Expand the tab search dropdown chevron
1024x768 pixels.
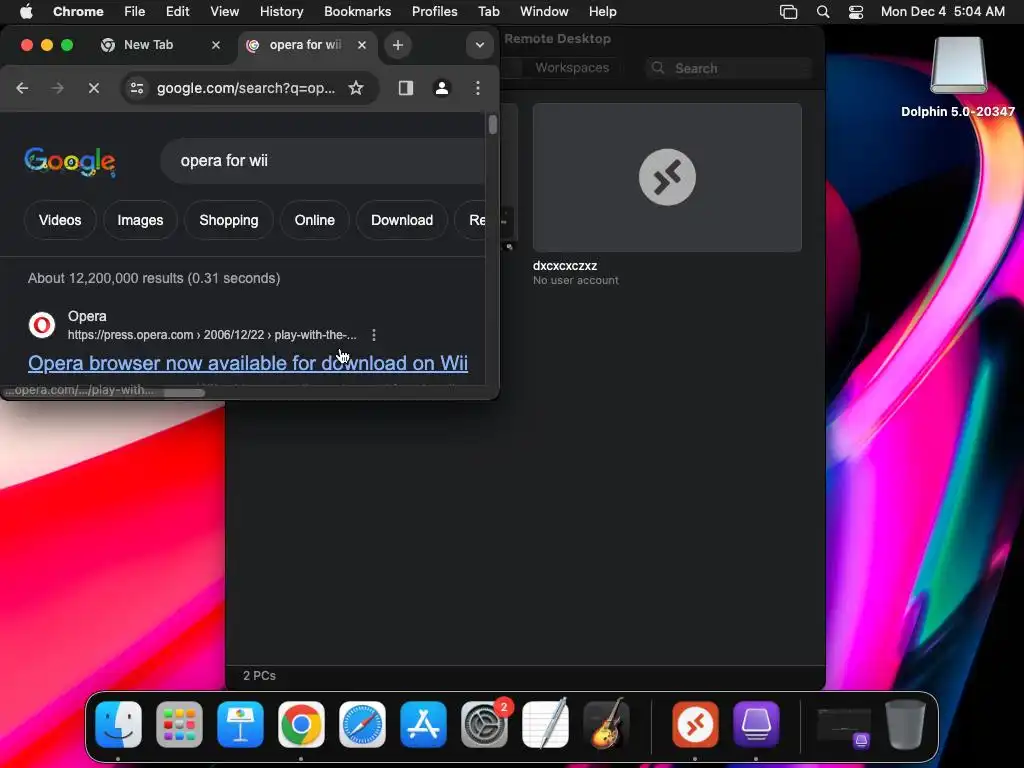pyautogui.click(x=479, y=45)
